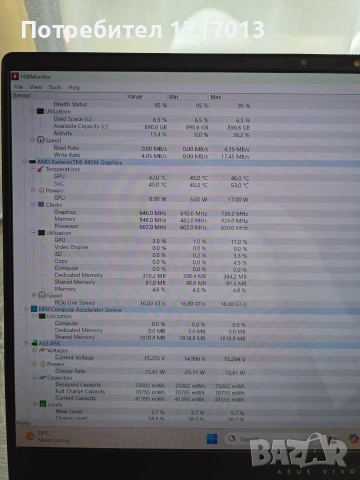Collapse the Clocks node

point(33,204)
